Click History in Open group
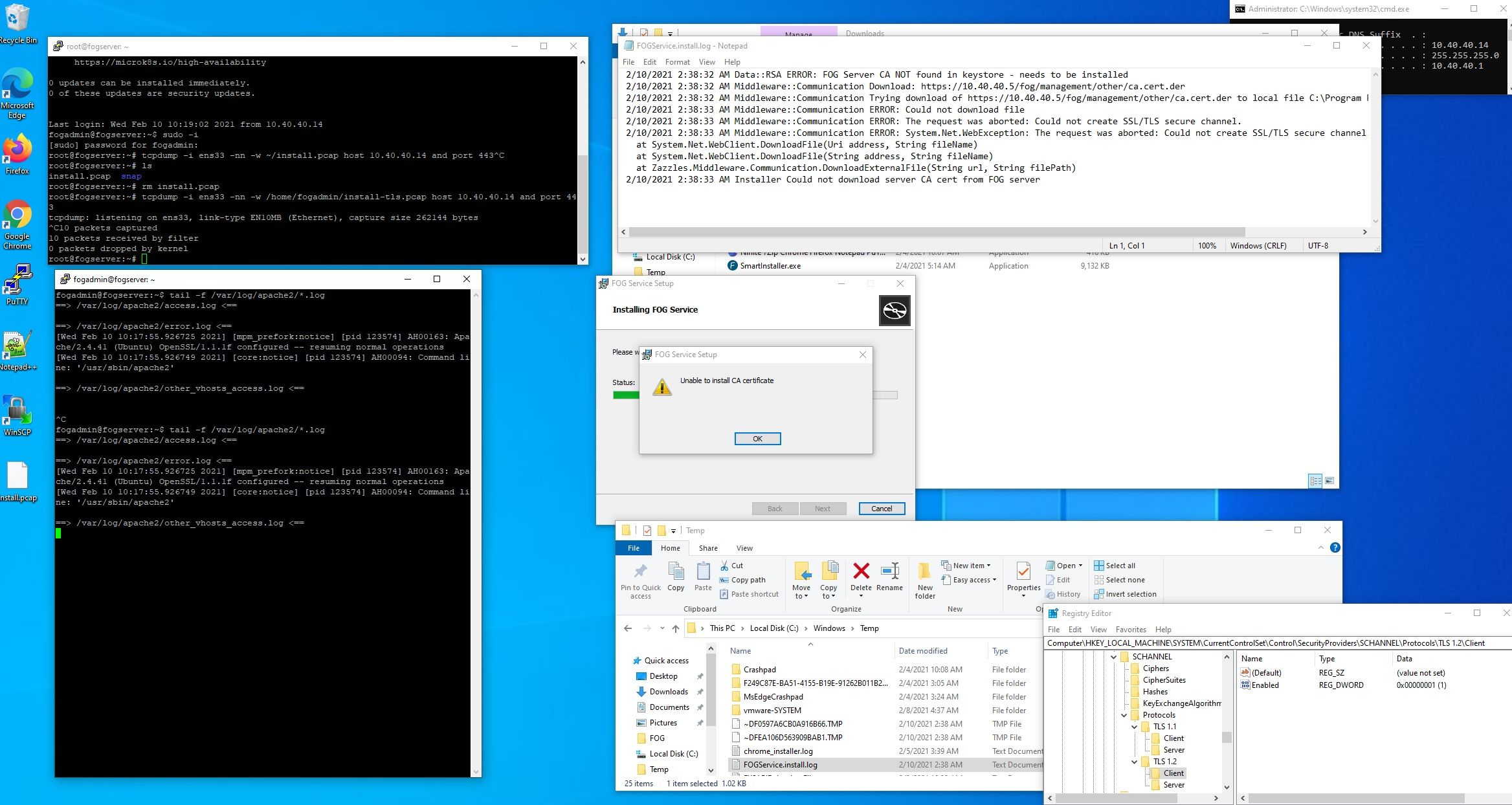This screenshot has height=805, width=1512. [x=1063, y=594]
